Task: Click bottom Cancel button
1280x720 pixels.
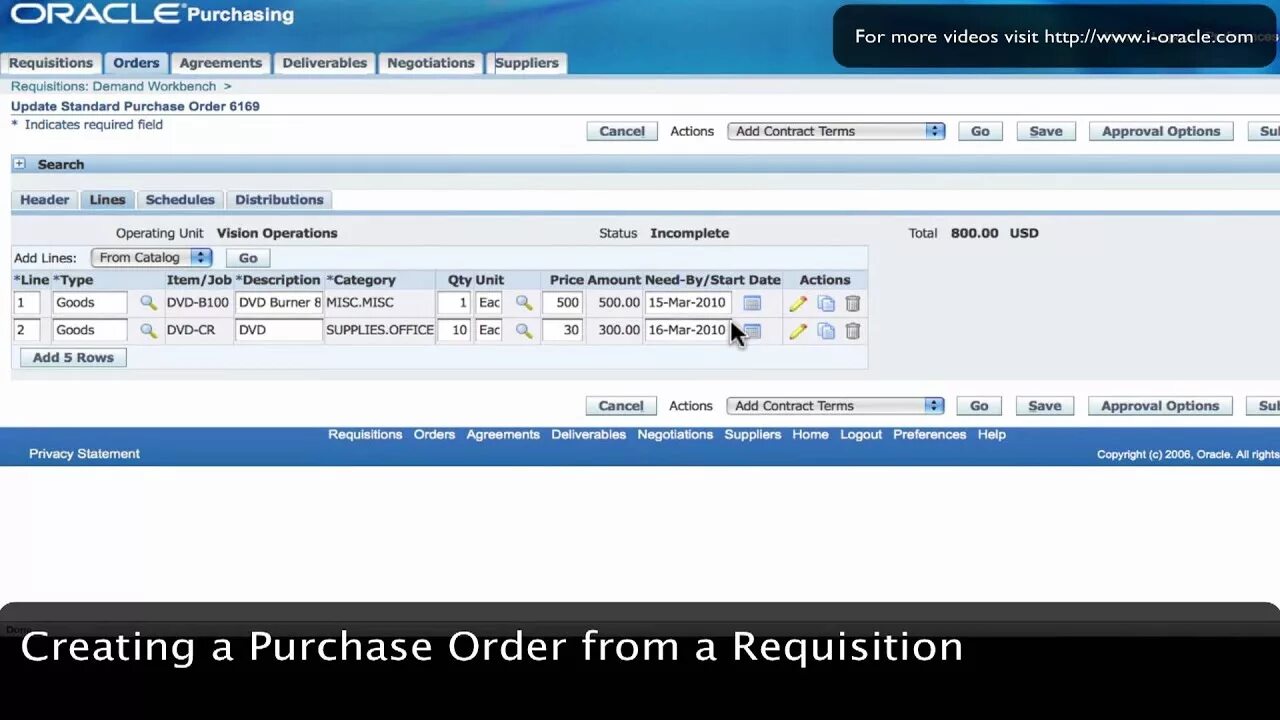Action: coord(621,406)
